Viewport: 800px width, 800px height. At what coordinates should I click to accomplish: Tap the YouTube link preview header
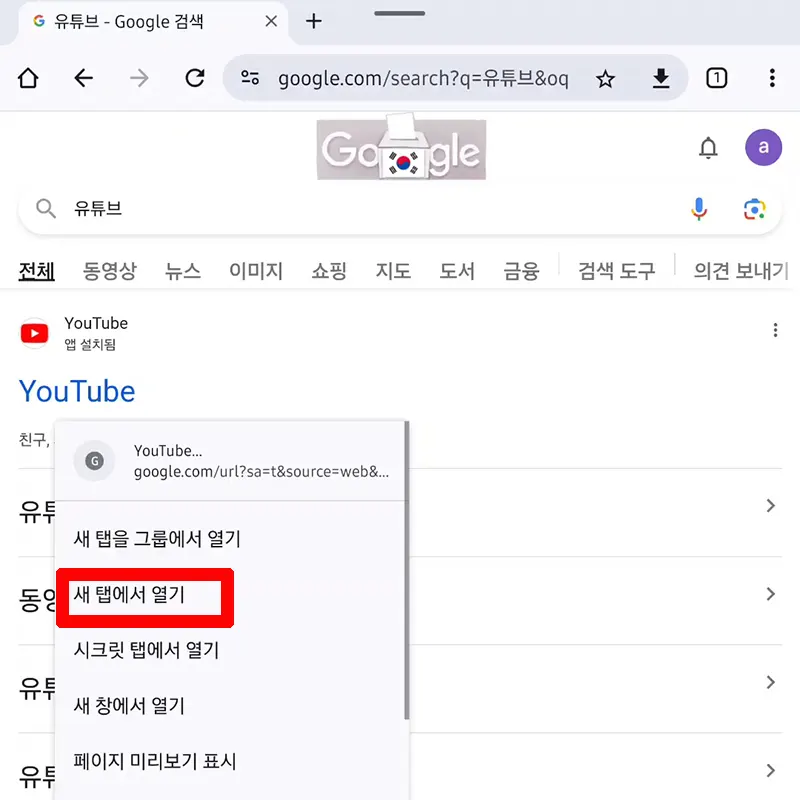[231, 461]
